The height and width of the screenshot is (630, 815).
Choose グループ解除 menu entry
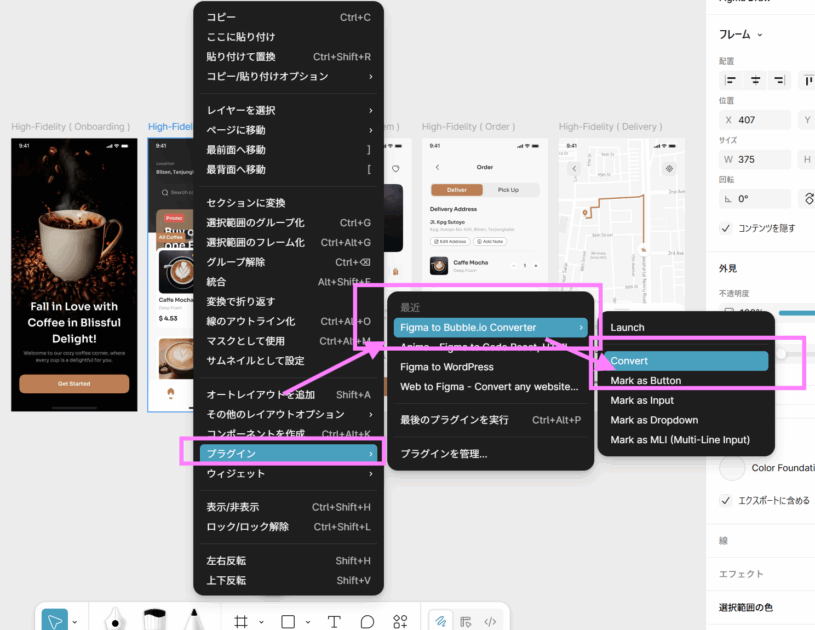[x=288, y=262]
